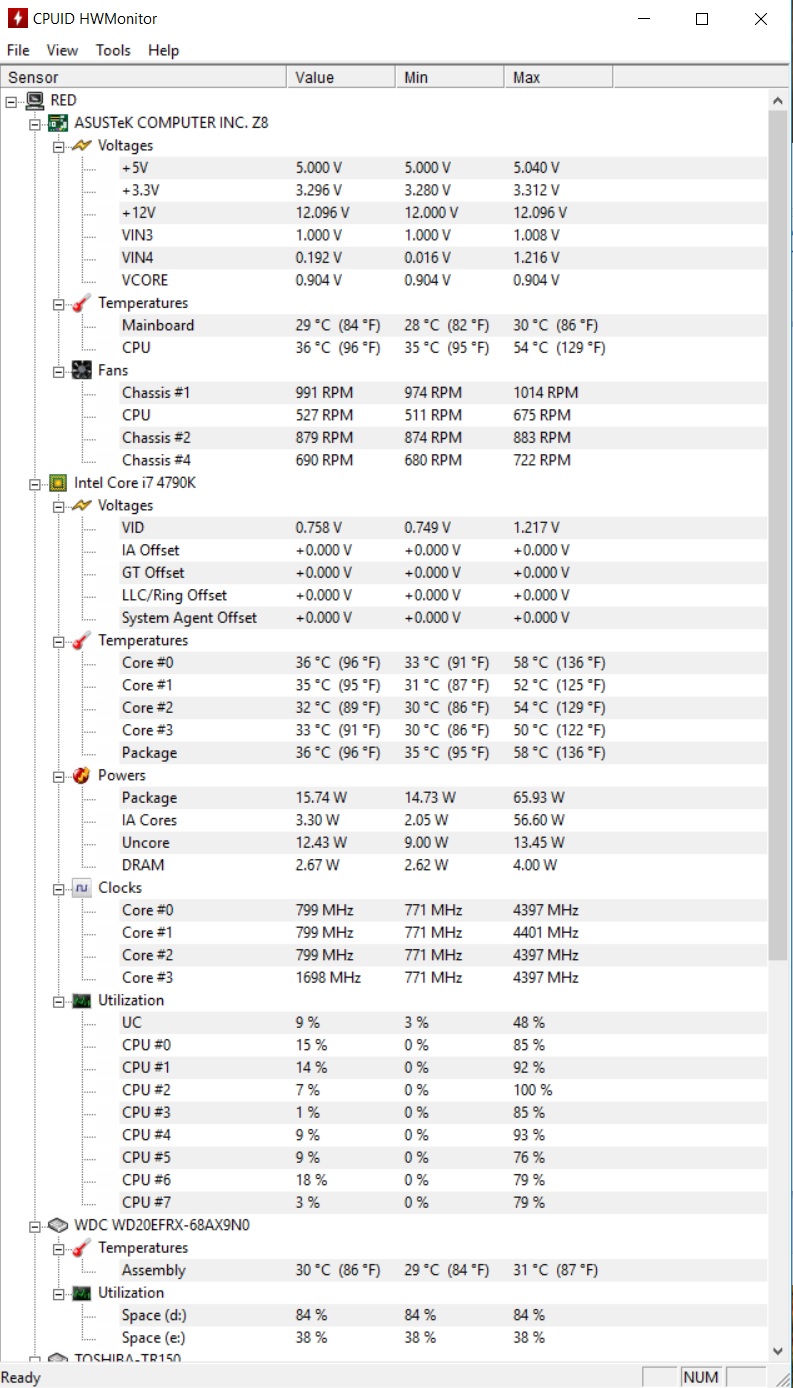The width and height of the screenshot is (793, 1388).
Task: Open the File menu
Action: tap(18, 50)
